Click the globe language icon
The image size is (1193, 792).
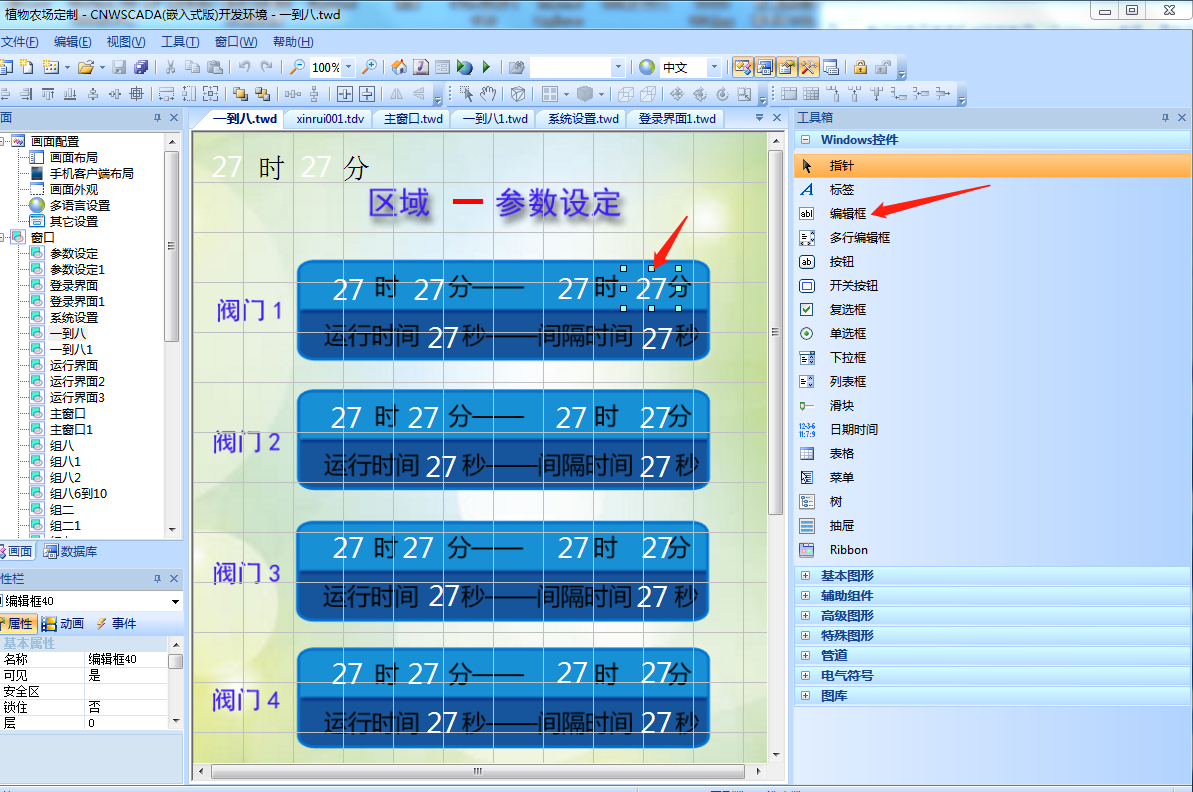pyautogui.click(x=647, y=68)
